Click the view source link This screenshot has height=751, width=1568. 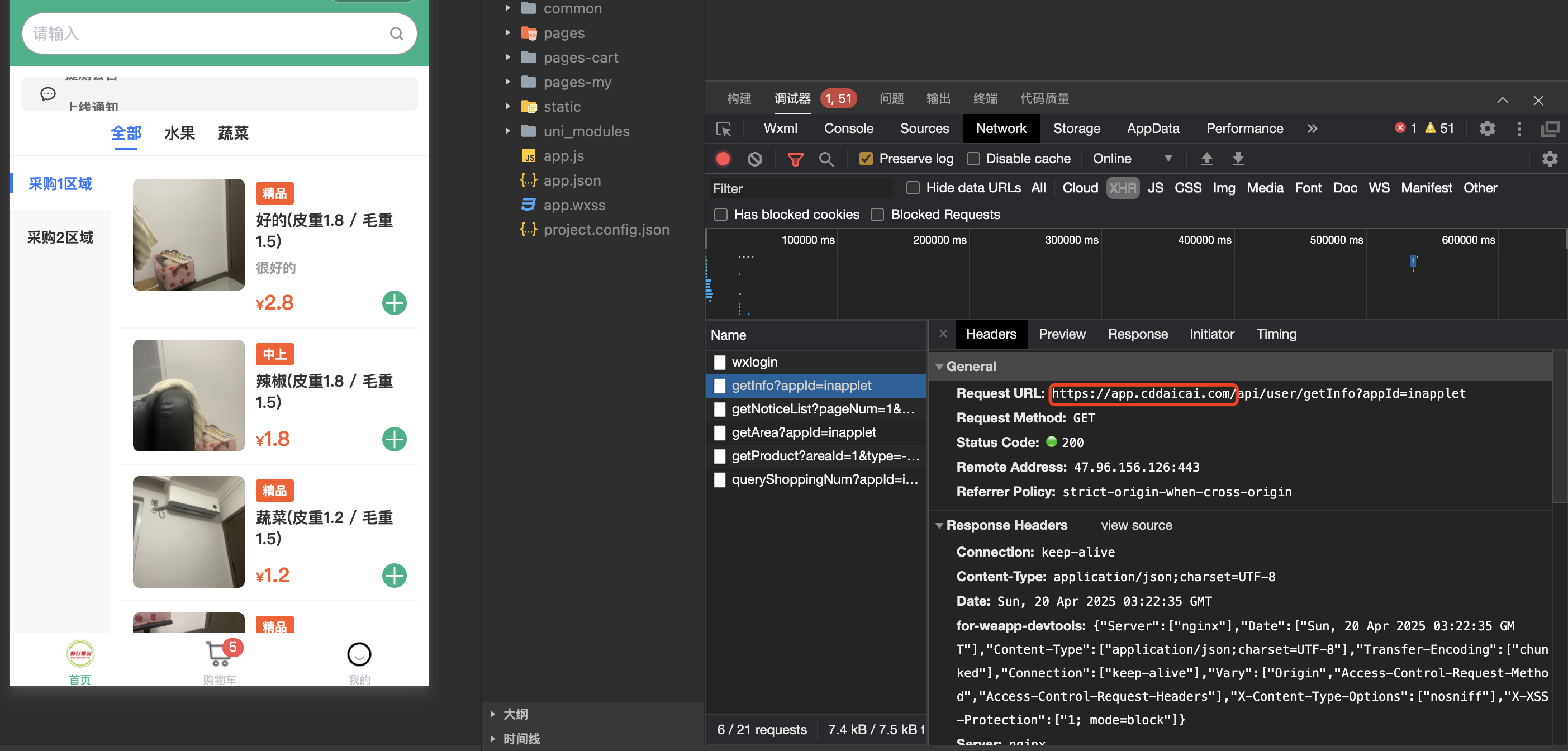pos(1136,525)
